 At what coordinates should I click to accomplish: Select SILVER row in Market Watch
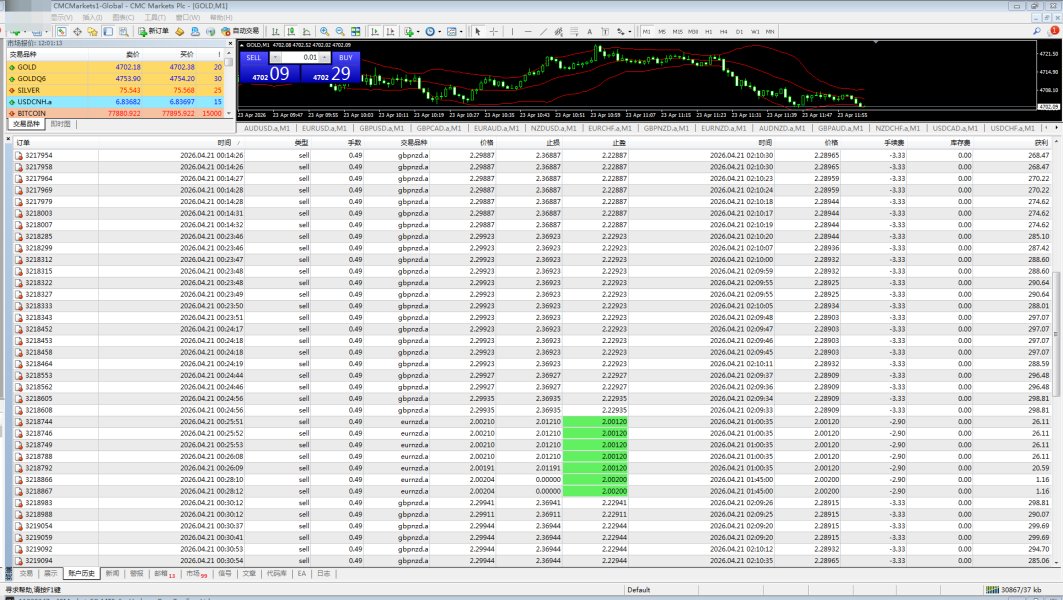point(115,90)
